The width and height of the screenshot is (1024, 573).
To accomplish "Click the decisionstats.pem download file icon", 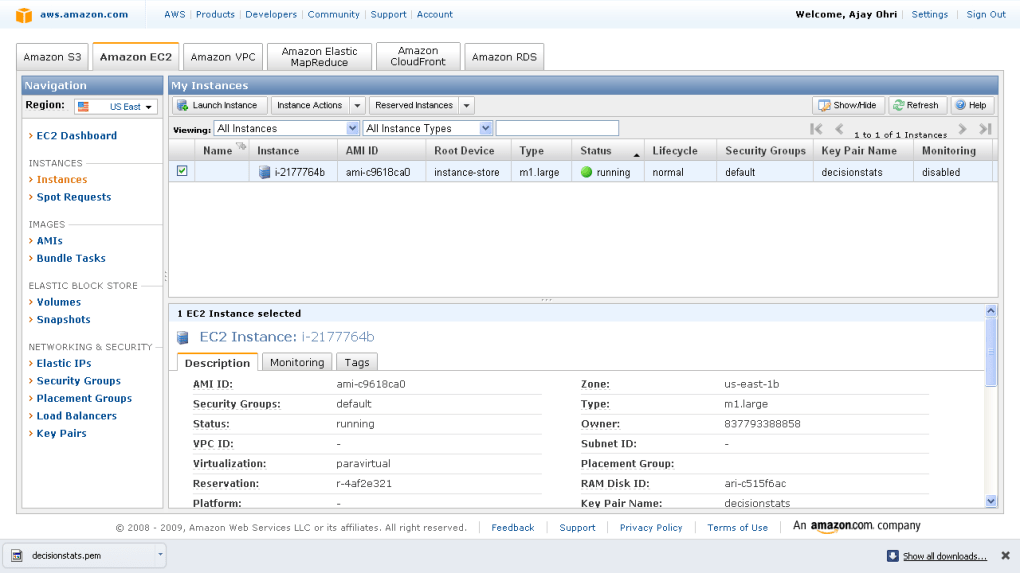I will (17, 556).
